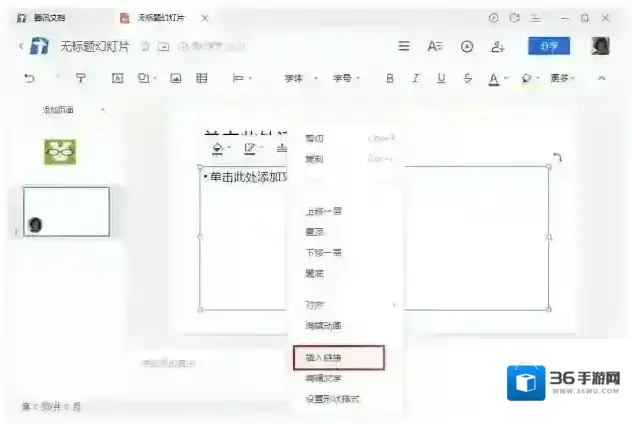Click the blue 分享 share button
Image resolution: width=632 pixels, height=424 pixels.
549,46
